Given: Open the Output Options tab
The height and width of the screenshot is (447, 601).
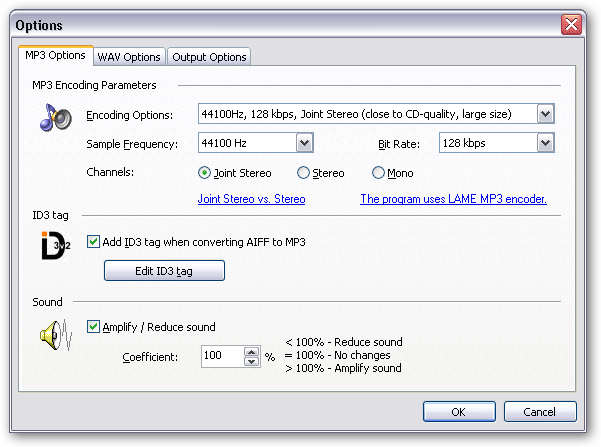Looking at the screenshot, I should [x=209, y=57].
